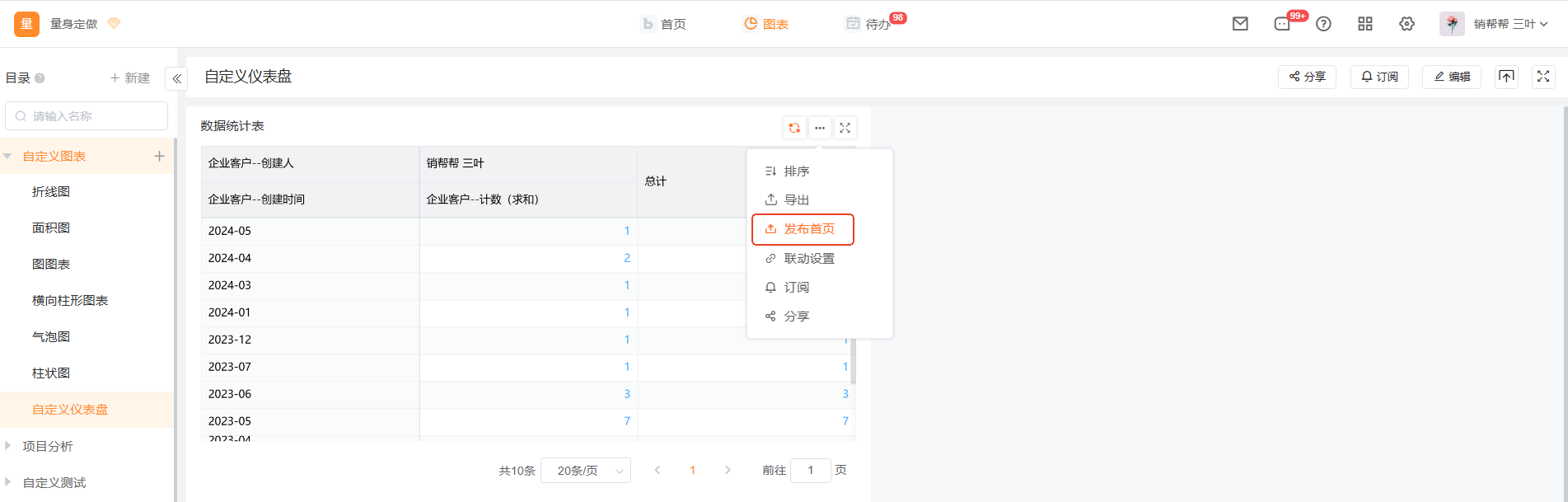Click the 请输入名称 search field
This screenshot has width=1568, height=502.
tap(87, 116)
